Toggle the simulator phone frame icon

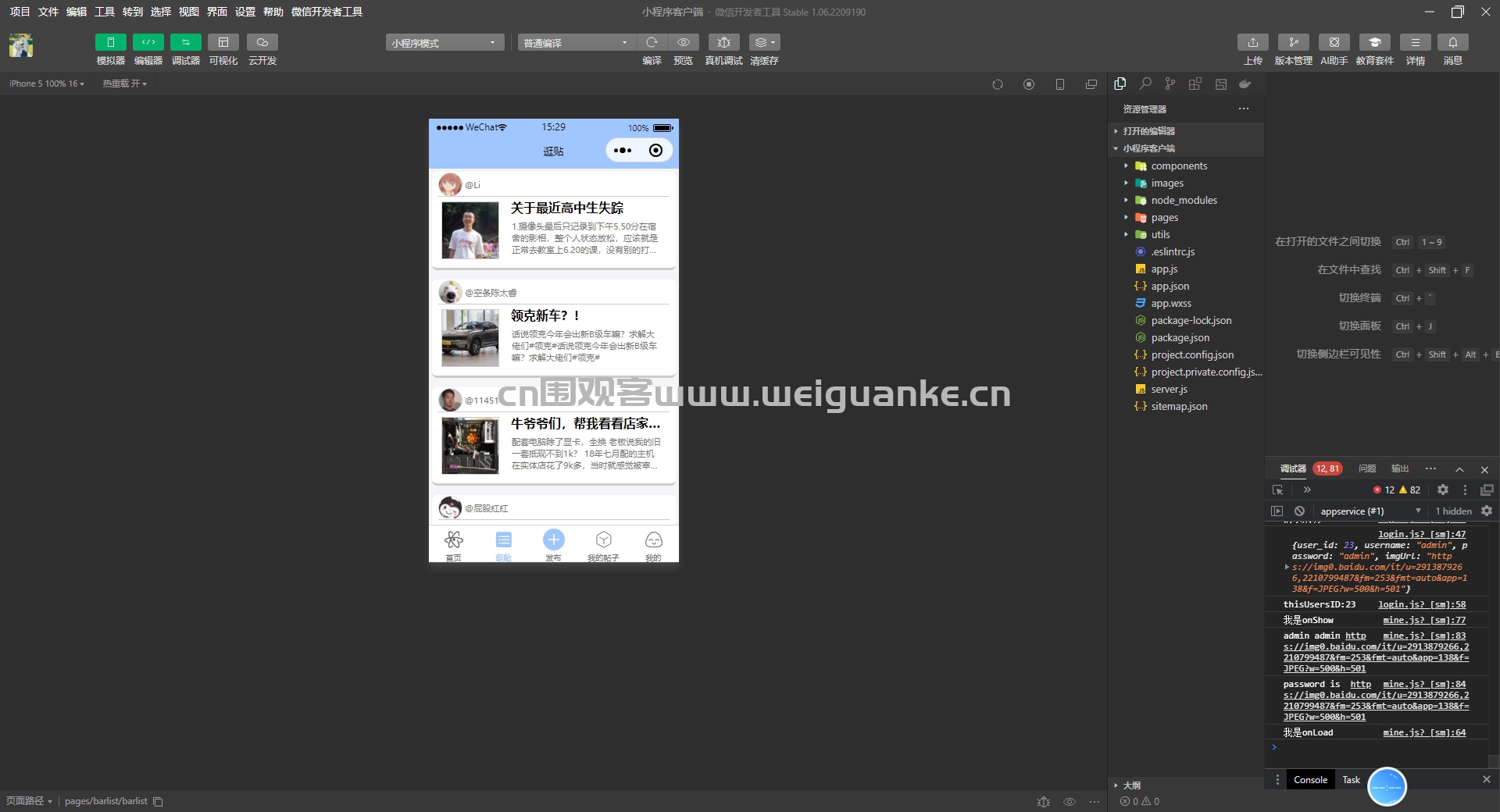click(x=1060, y=84)
